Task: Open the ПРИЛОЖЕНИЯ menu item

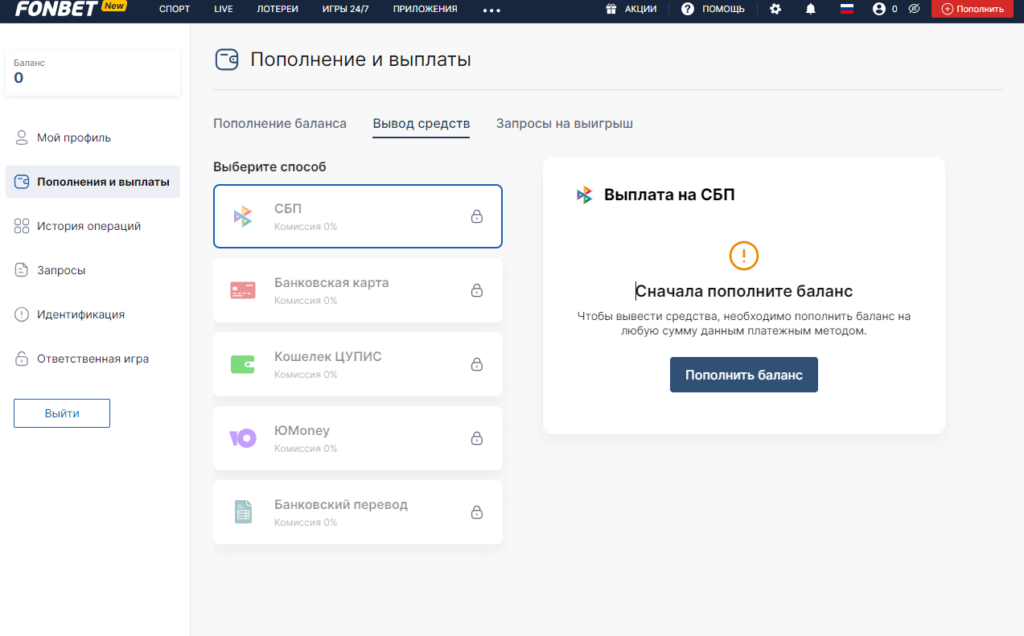Action: pos(425,9)
